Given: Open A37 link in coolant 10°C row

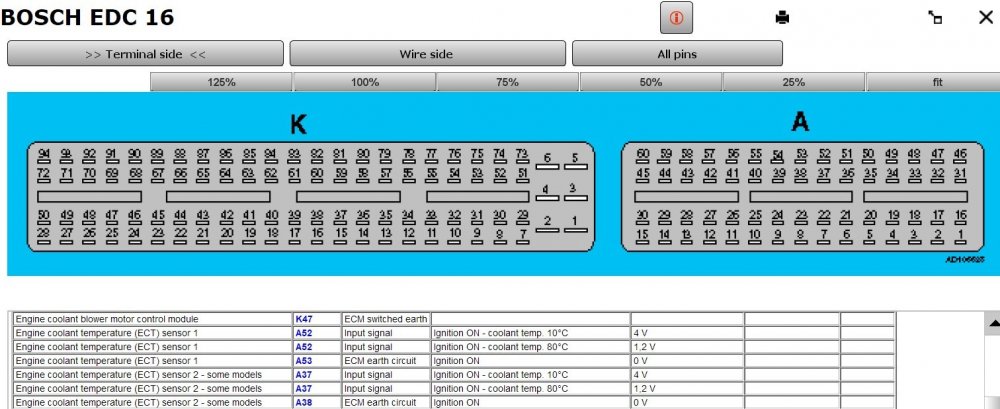Looking at the screenshot, I should pos(304,375).
